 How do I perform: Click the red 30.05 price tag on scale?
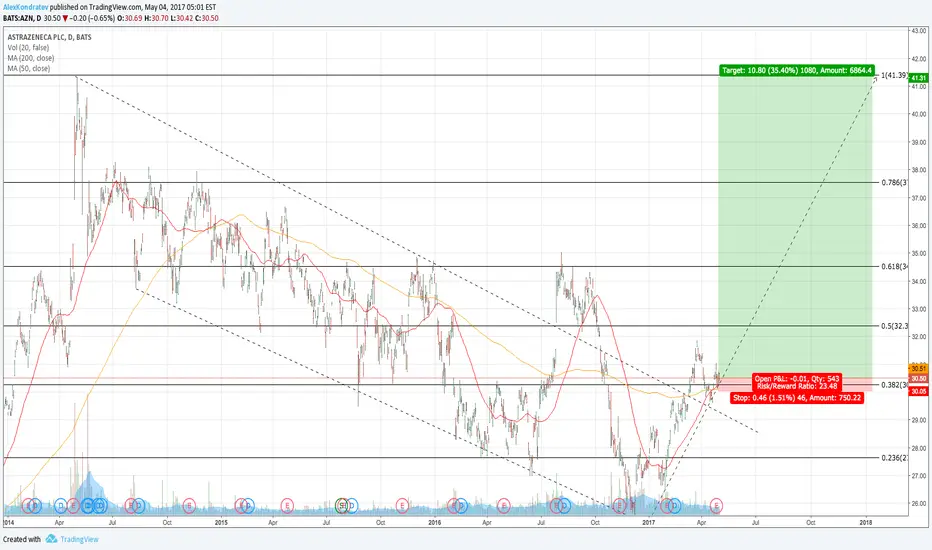pyautogui.click(x=919, y=391)
